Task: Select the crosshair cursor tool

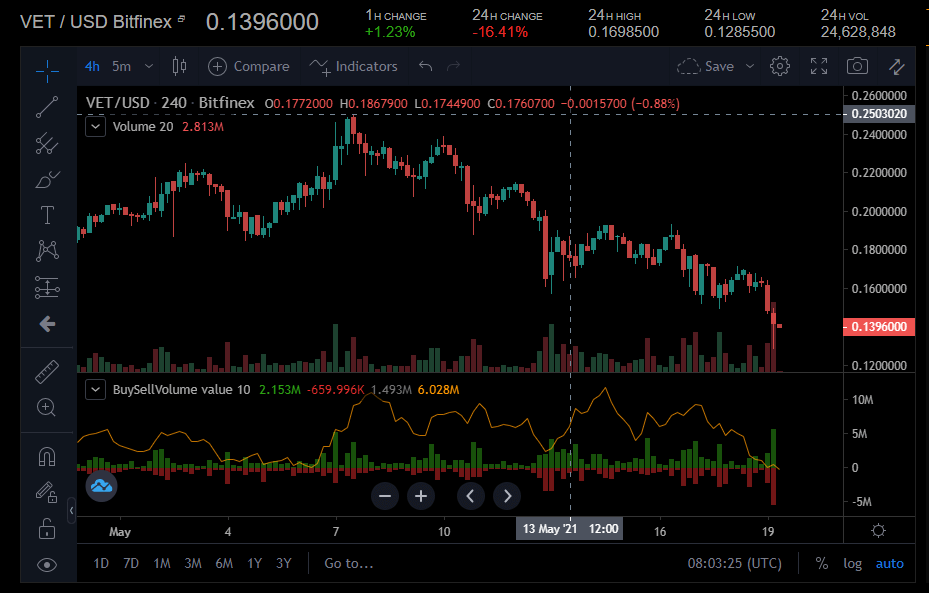Action: 47,69
